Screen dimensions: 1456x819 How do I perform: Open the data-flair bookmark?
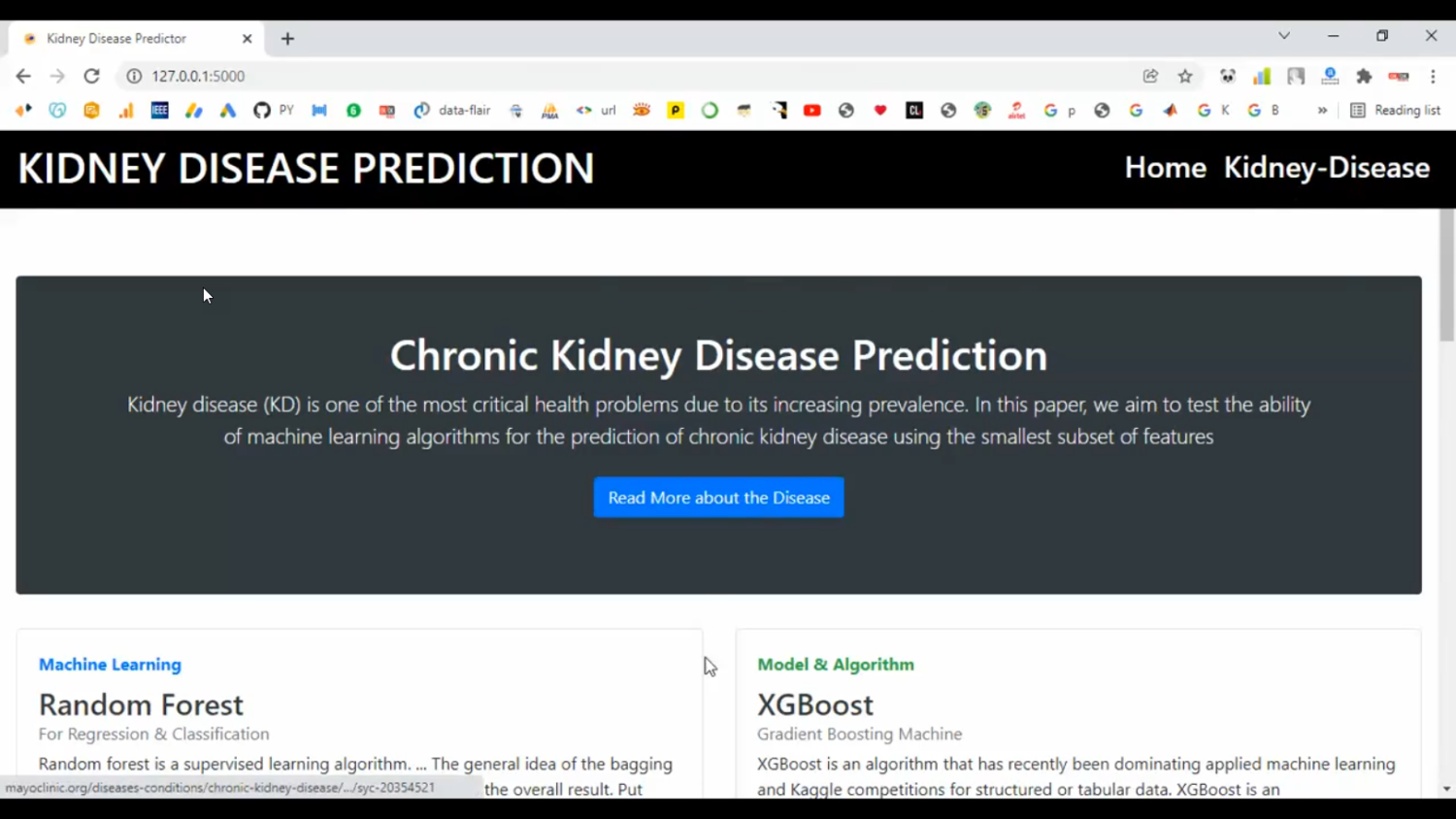coord(452,111)
